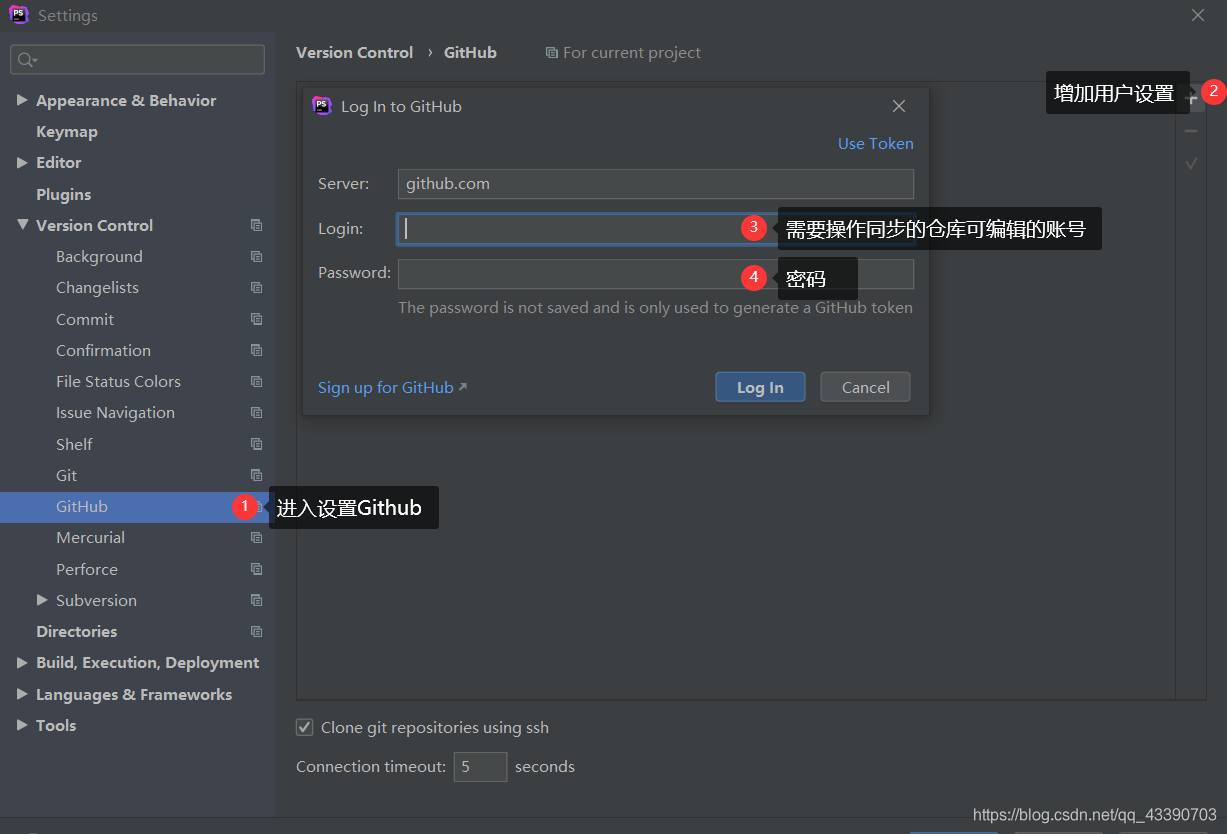Viewport: 1227px width, 834px height.
Task: Click the project-level icon beside Git
Action: pyautogui.click(x=256, y=475)
